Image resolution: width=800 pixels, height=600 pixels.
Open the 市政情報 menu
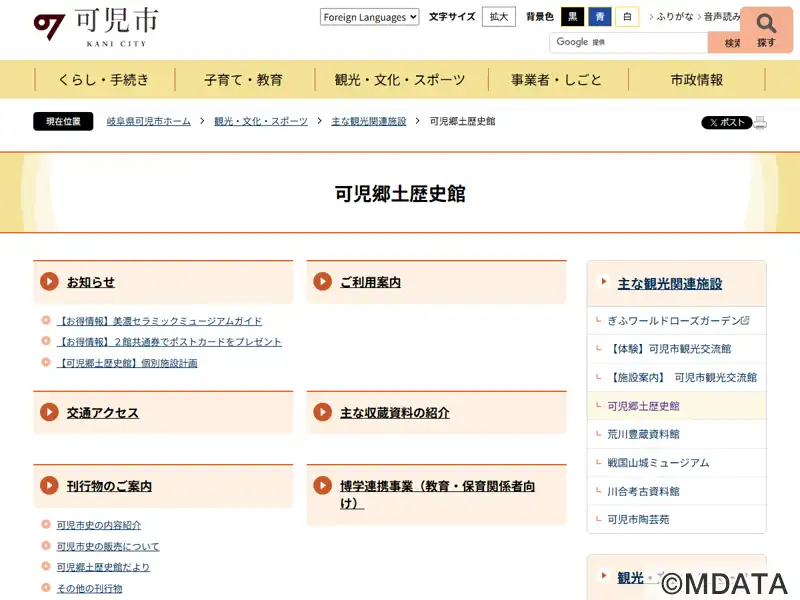[696, 80]
